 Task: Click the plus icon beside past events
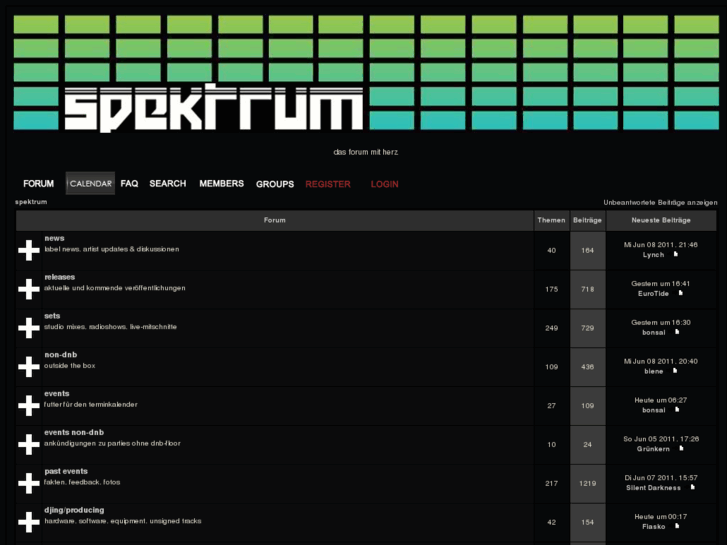(29, 483)
